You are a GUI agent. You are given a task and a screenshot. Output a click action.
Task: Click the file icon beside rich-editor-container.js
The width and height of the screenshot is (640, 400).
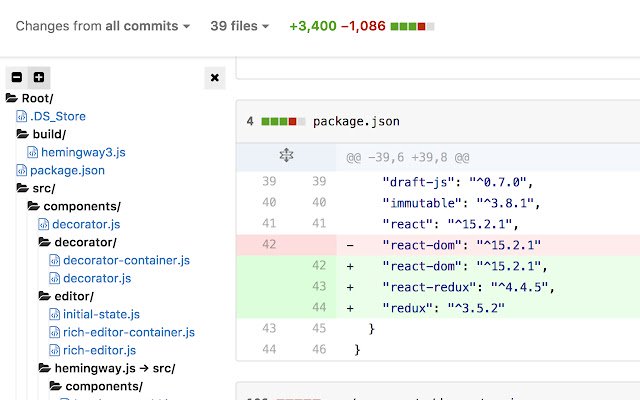55,332
